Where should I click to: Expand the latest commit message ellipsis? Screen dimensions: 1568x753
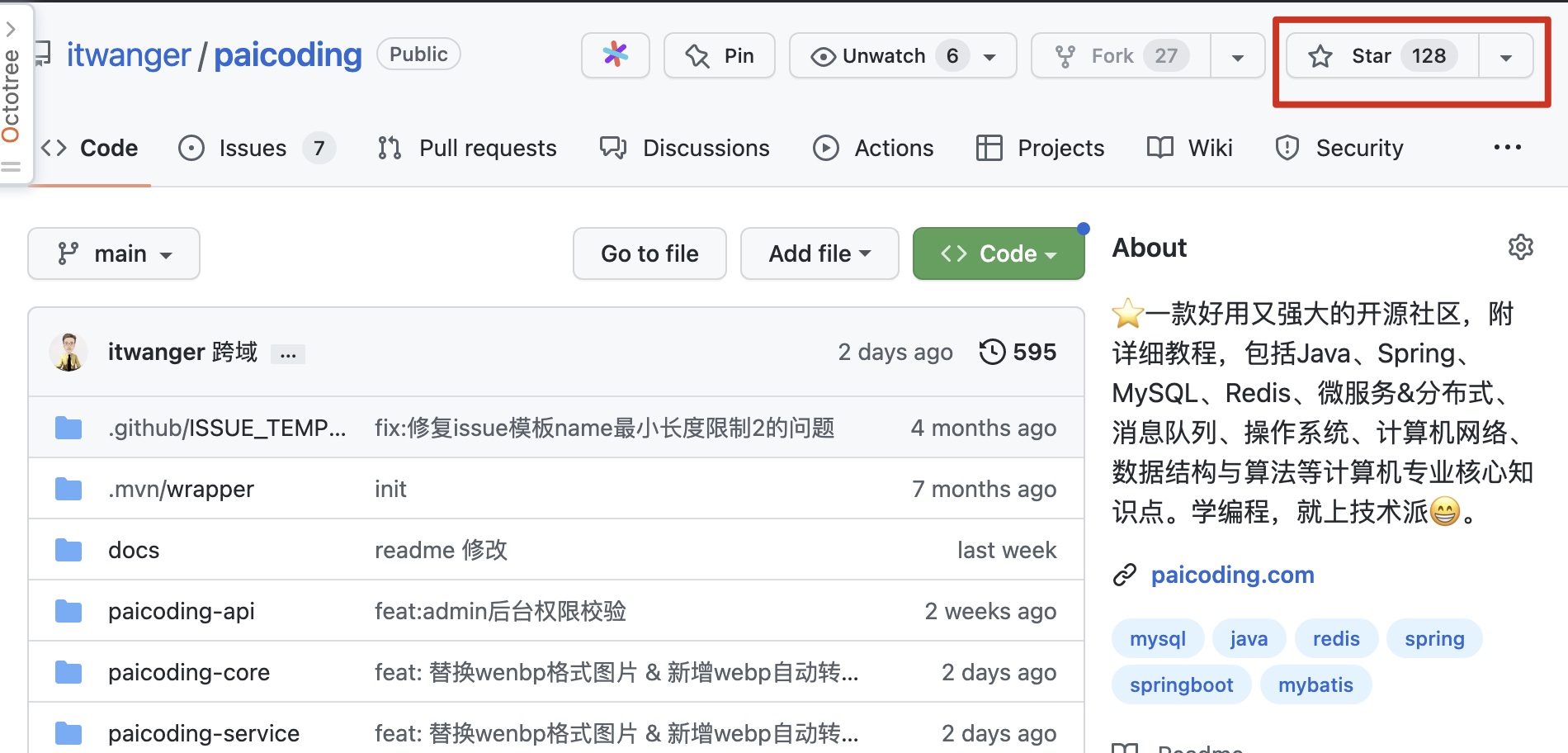(288, 354)
